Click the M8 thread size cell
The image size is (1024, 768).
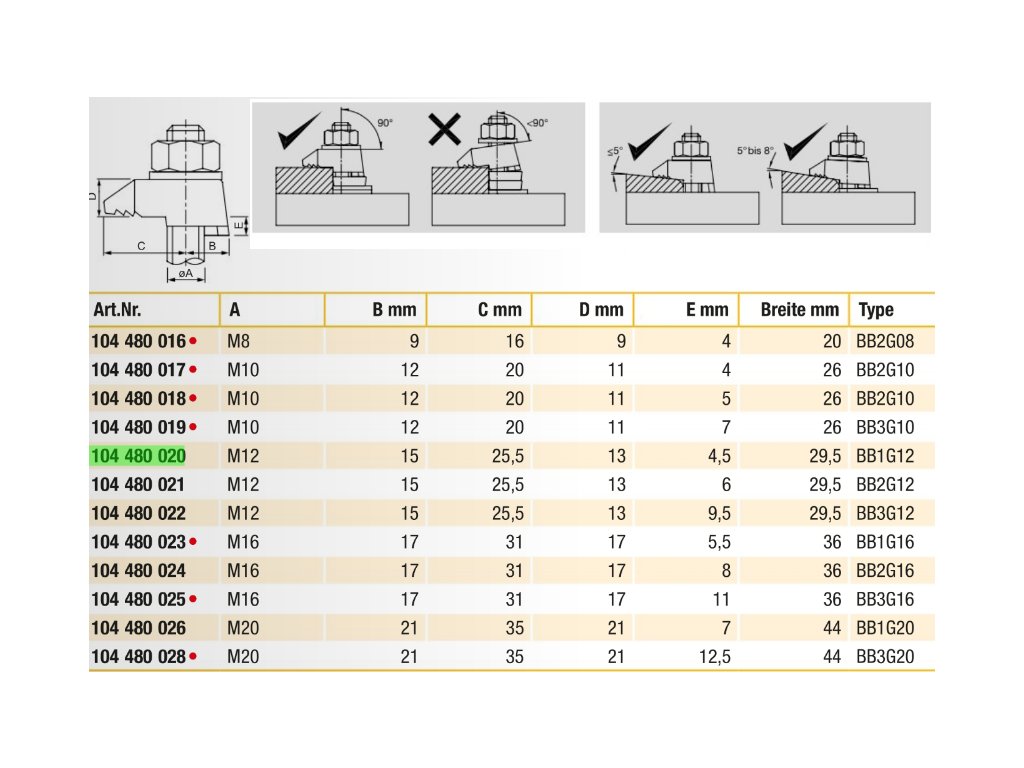[x=238, y=341]
